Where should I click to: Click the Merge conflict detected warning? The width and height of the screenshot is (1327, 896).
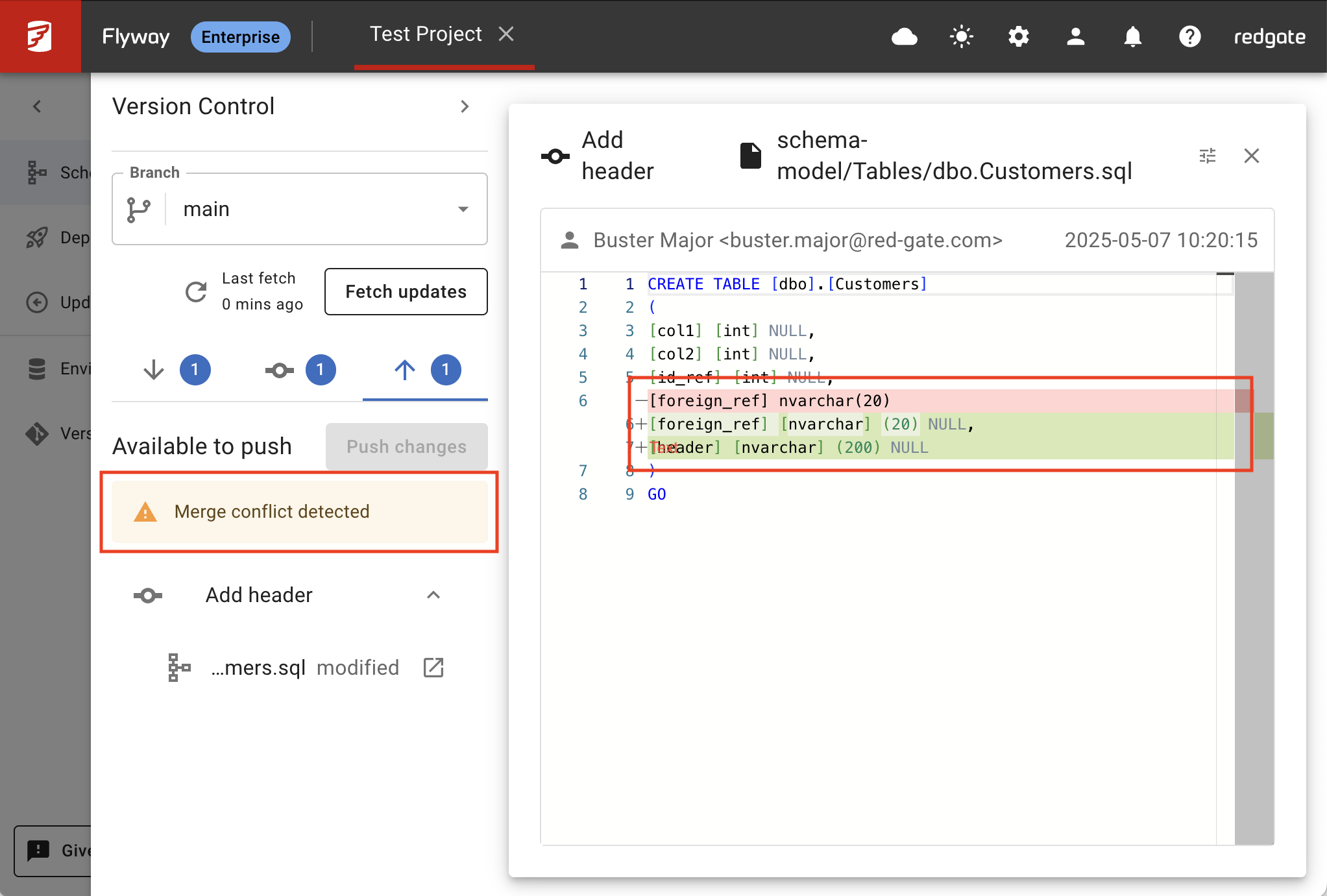(300, 512)
